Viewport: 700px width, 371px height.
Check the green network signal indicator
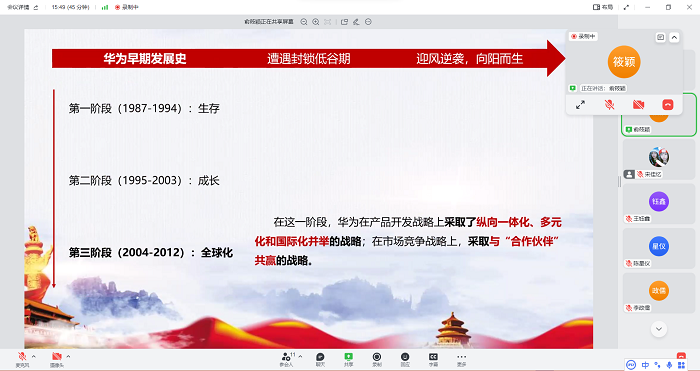pos(105,7)
